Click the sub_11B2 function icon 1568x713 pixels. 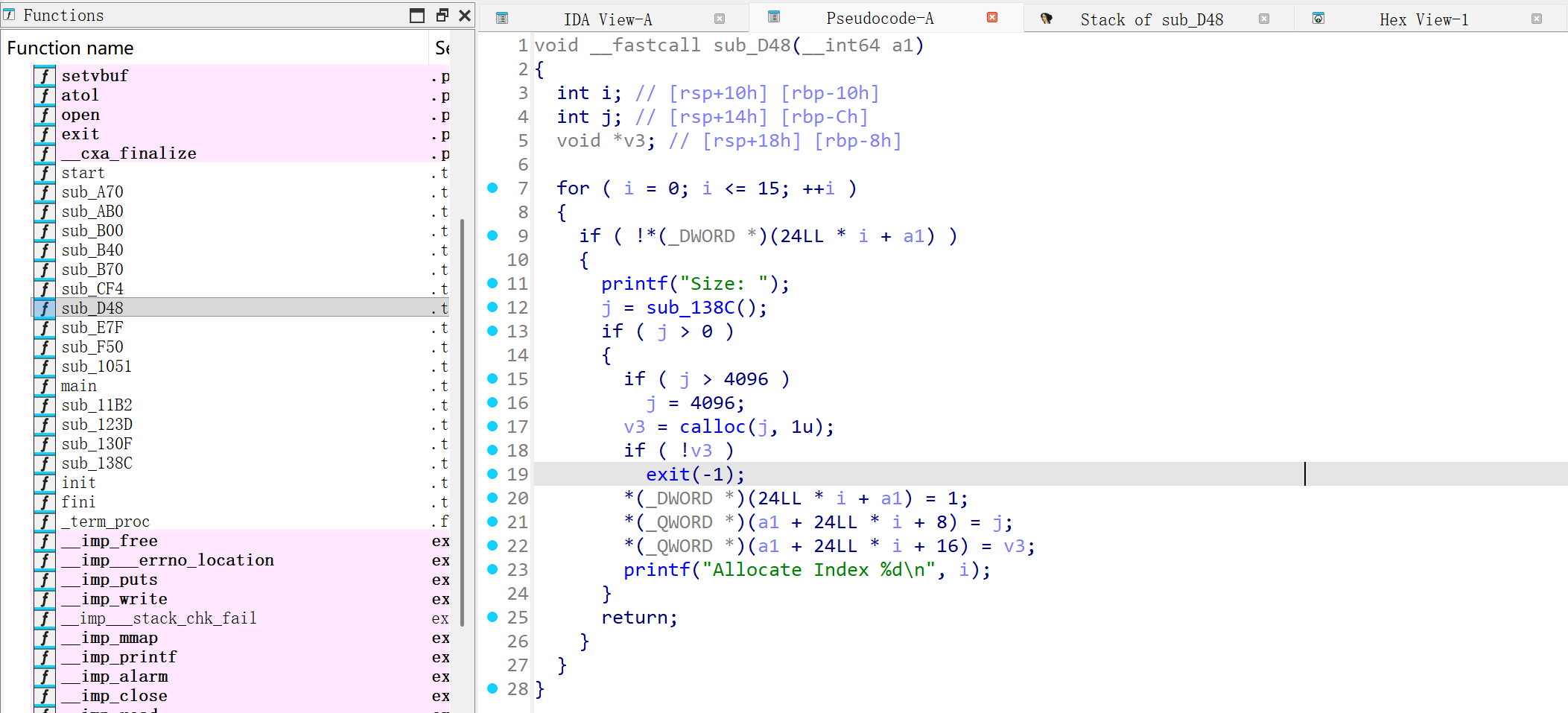45,405
